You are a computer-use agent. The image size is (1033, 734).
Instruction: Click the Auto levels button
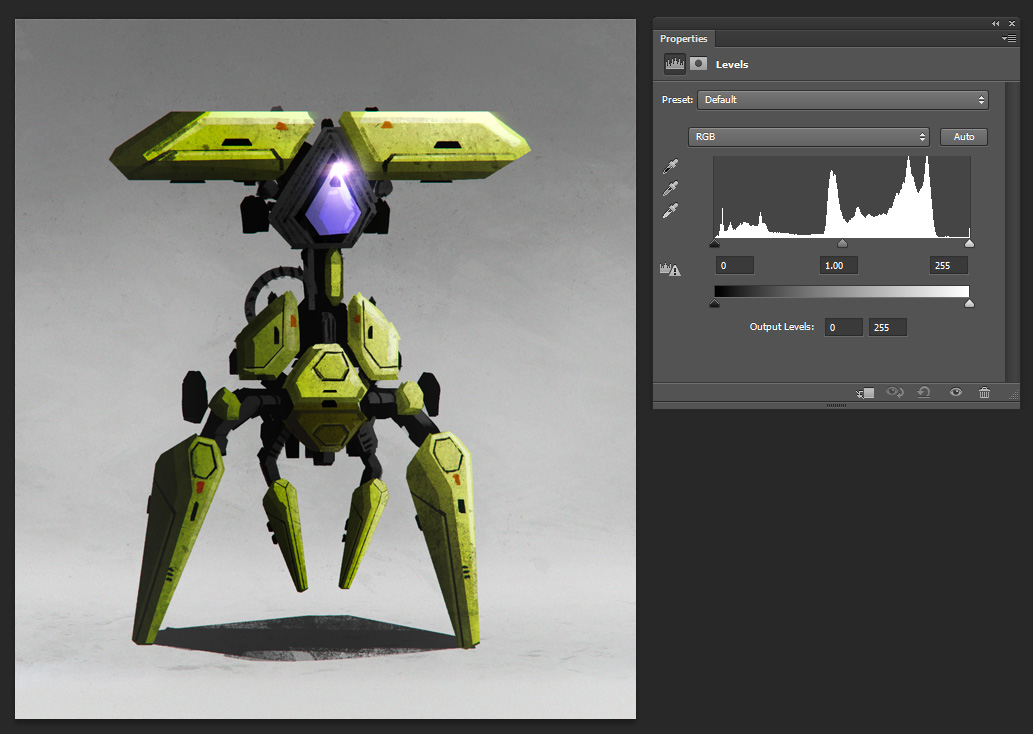[964, 137]
